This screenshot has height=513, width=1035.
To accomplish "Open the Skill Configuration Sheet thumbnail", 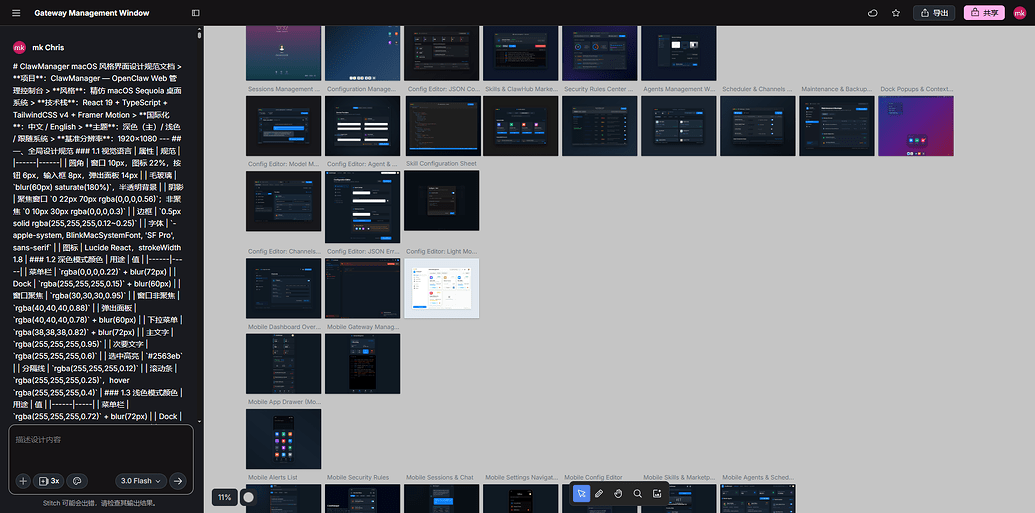I will pos(442,201).
